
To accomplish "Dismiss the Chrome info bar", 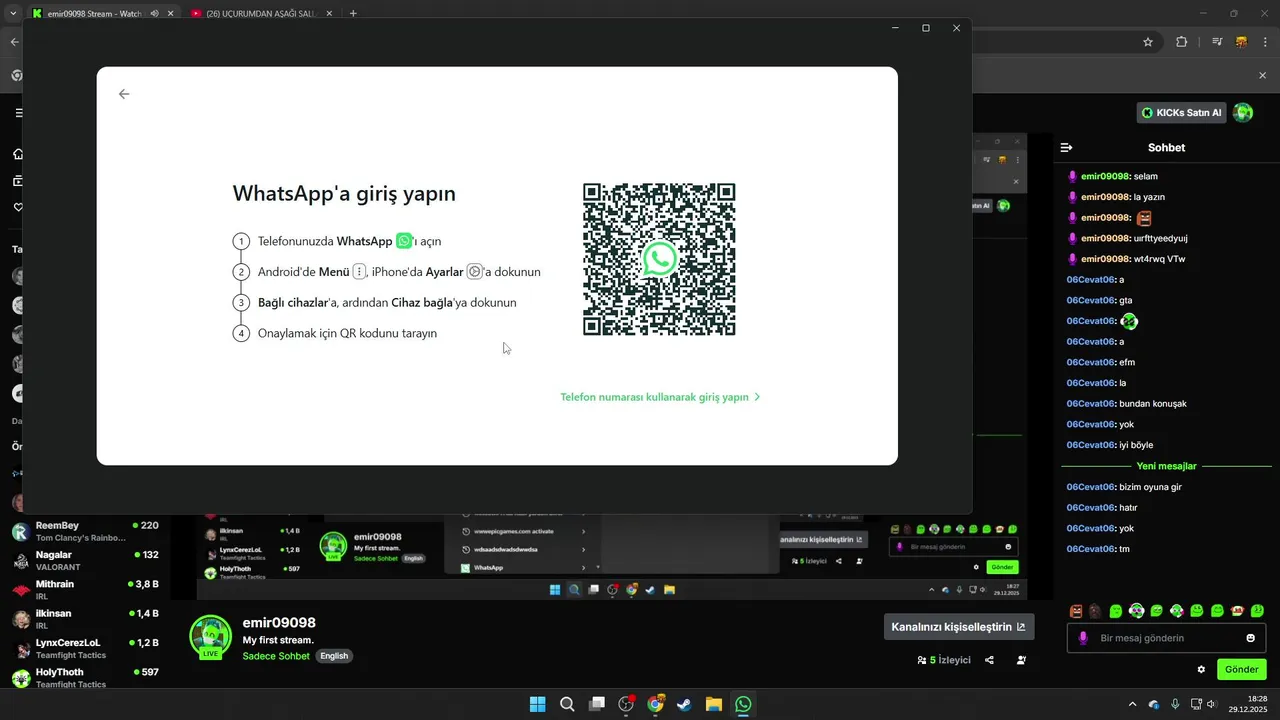I will [x=1262, y=75].
